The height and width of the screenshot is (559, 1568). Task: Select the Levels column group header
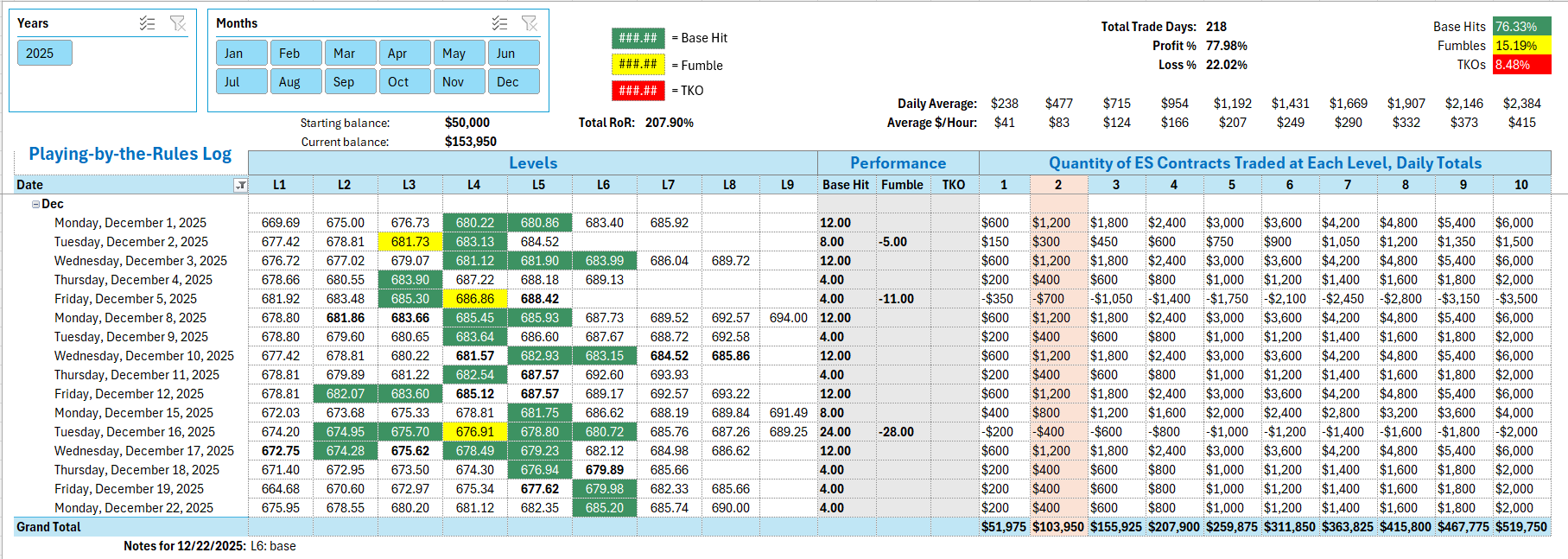pos(532,163)
